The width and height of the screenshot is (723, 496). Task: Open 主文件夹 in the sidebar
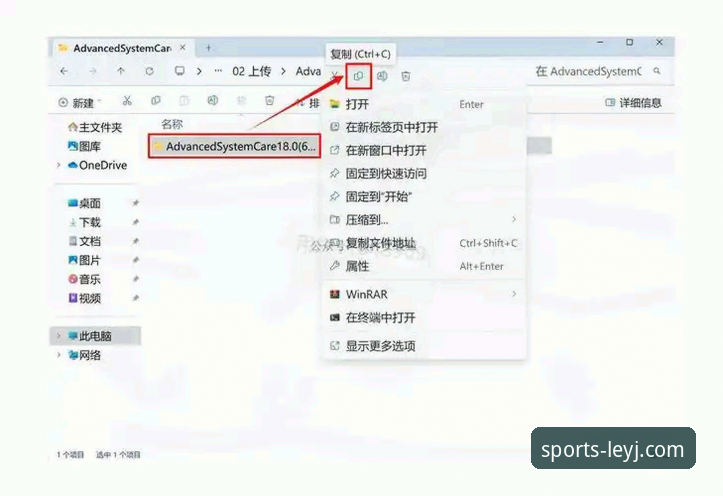[x=95, y=127]
